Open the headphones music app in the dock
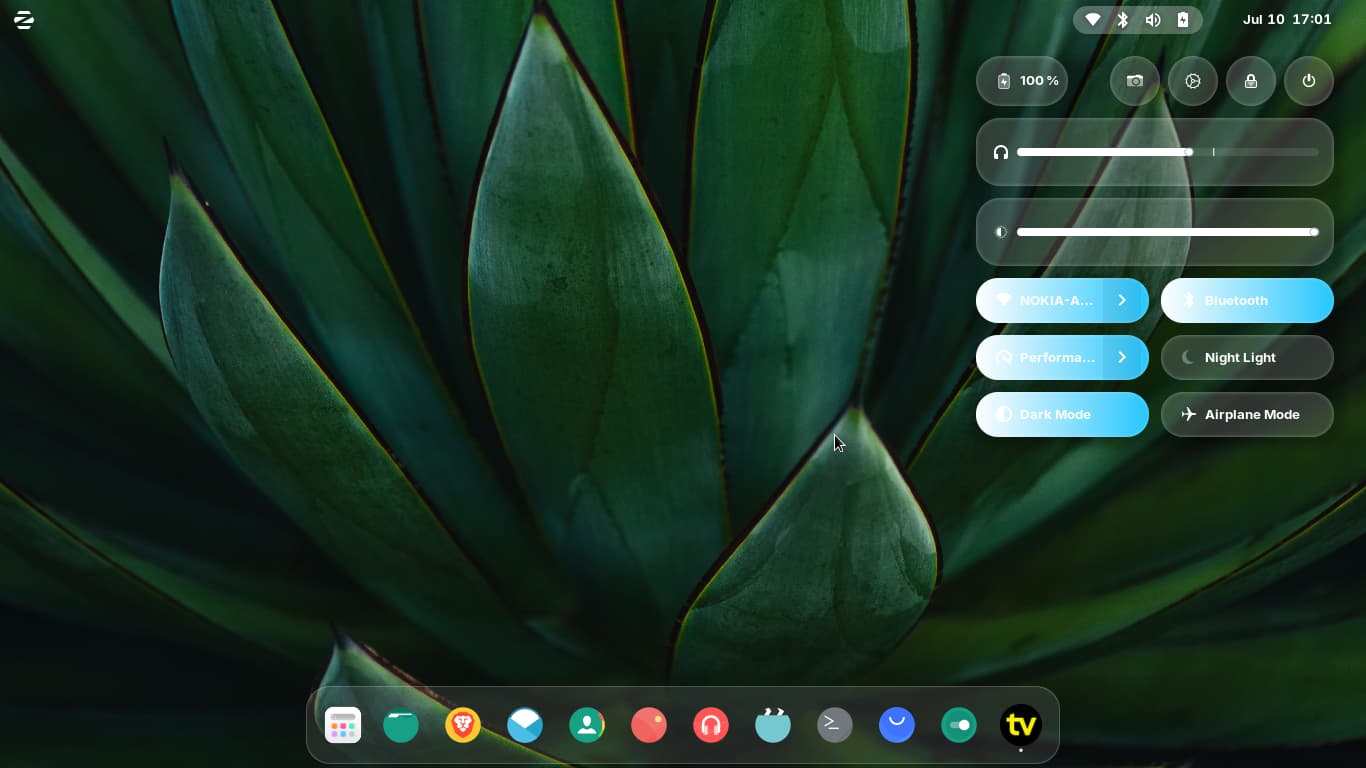Screen dimensions: 1366x768 click(711, 725)
